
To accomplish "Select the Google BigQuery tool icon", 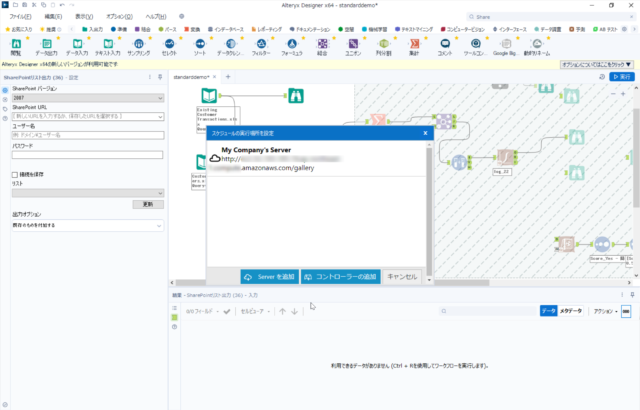I will point(506,44).
